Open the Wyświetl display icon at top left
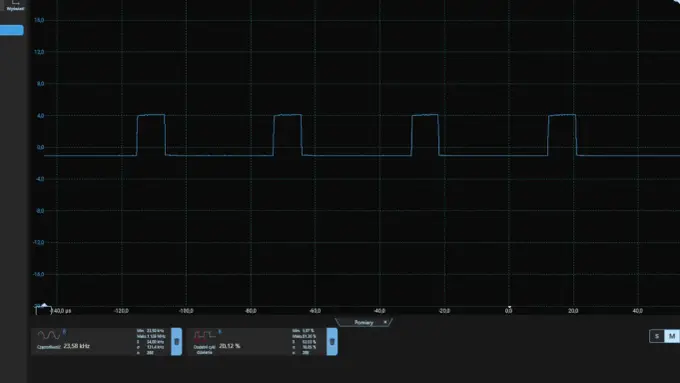Image resolution: width=680 pixels, height=383 pixels. pos(15,5)
